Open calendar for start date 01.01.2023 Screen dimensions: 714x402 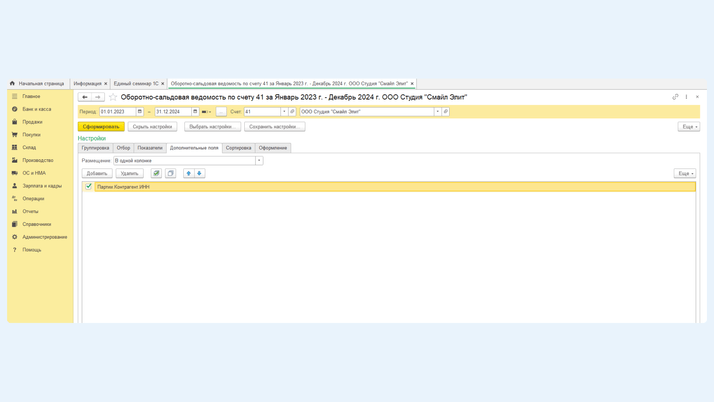[x=140, y=112]
